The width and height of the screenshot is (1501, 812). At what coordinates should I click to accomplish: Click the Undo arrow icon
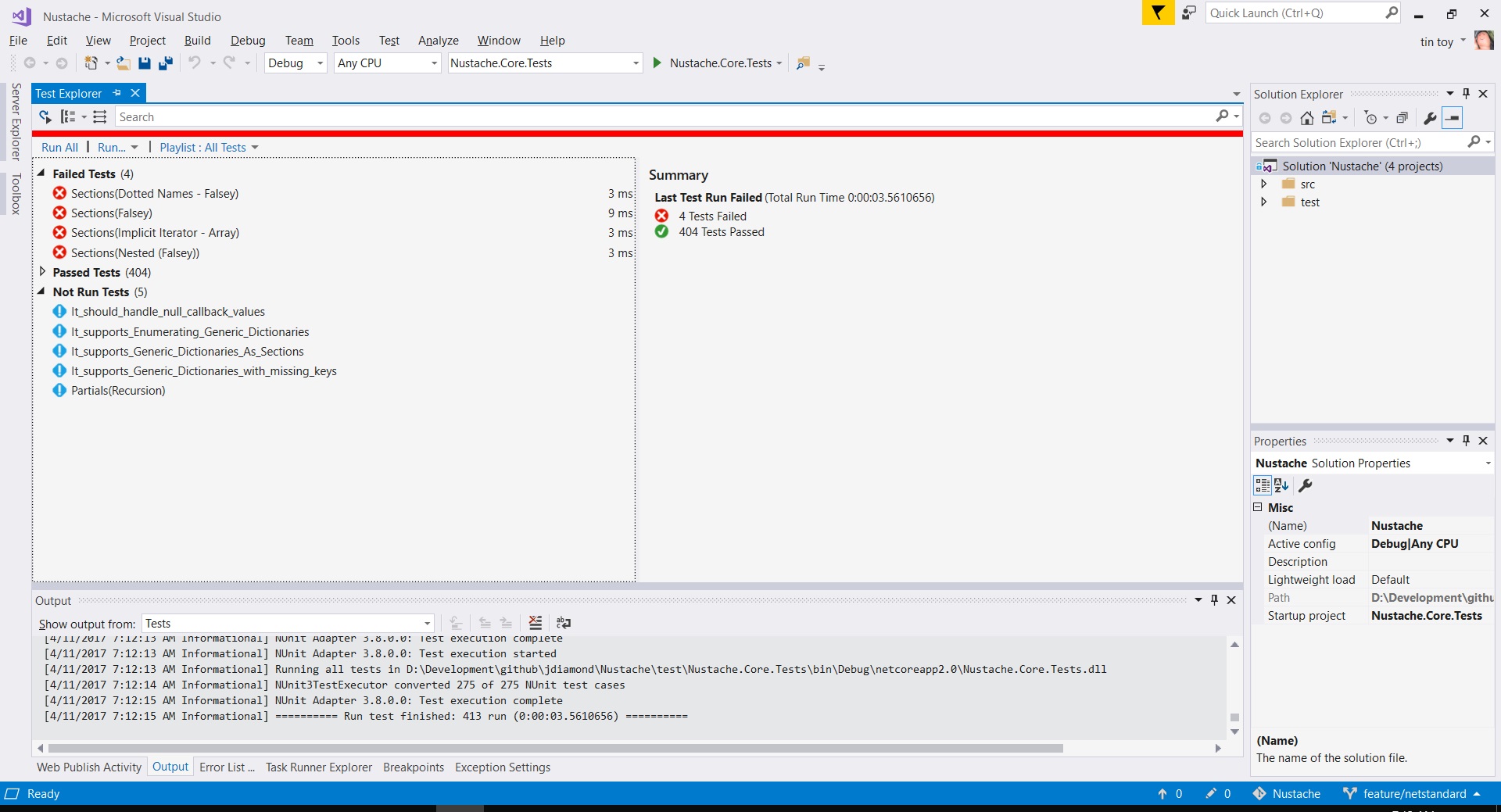[x=195, y=63]
